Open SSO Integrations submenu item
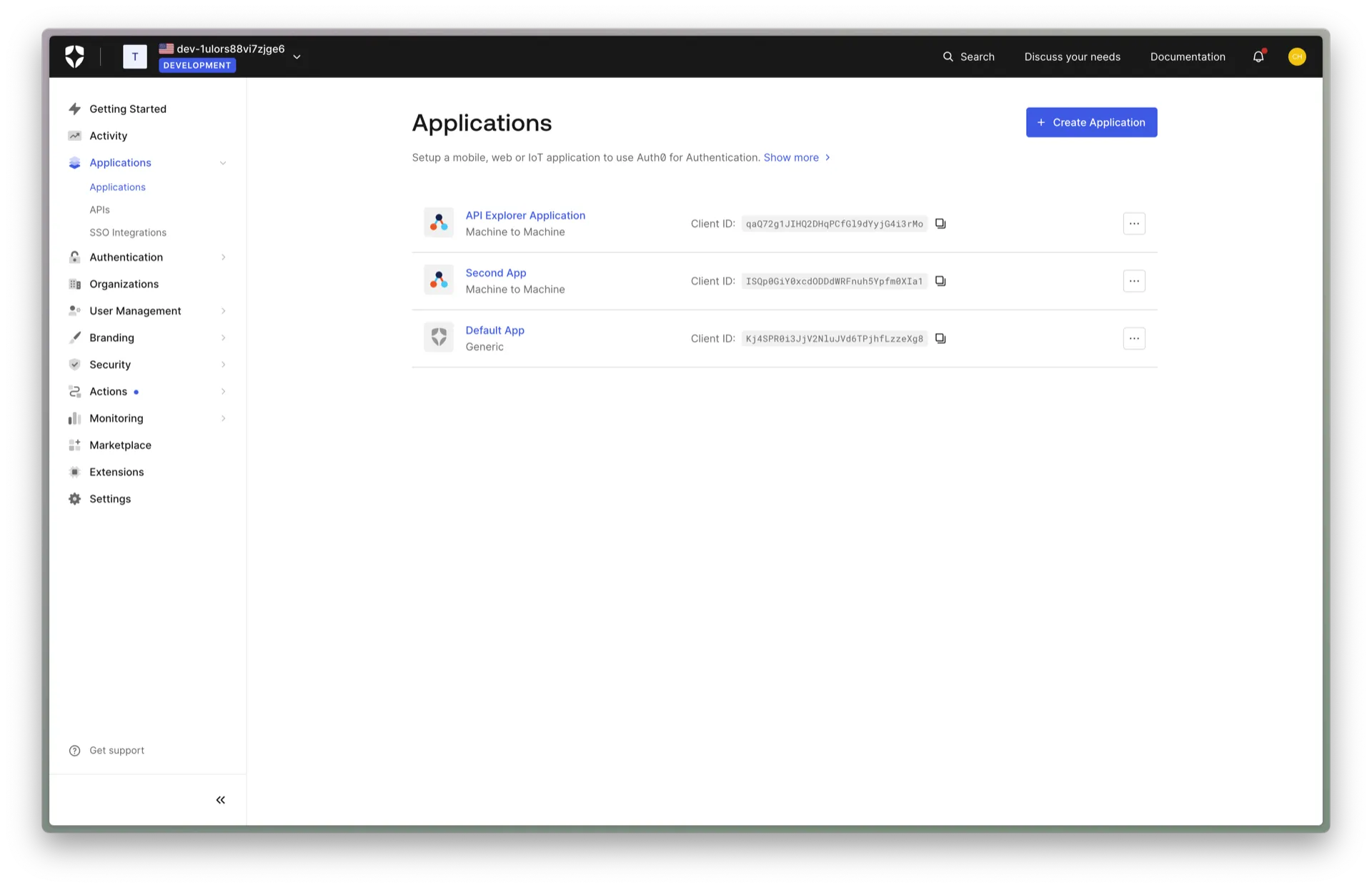1372x888 pixels. click(x=128, y=232)
